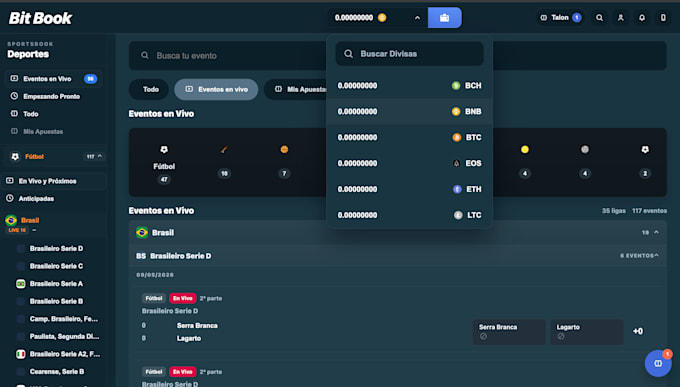Bet on Lagarto odds button

tap(587, 332)
